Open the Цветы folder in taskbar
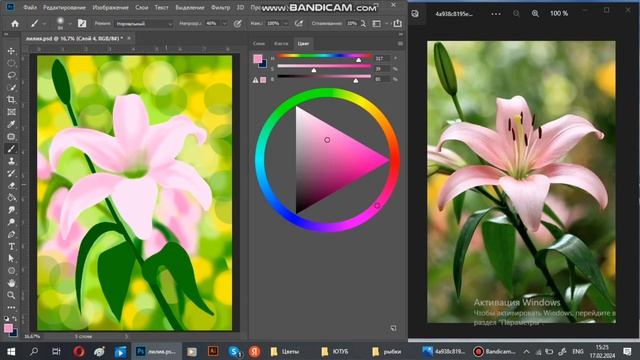This screenshot has height=360, width=640. point(286,351)
